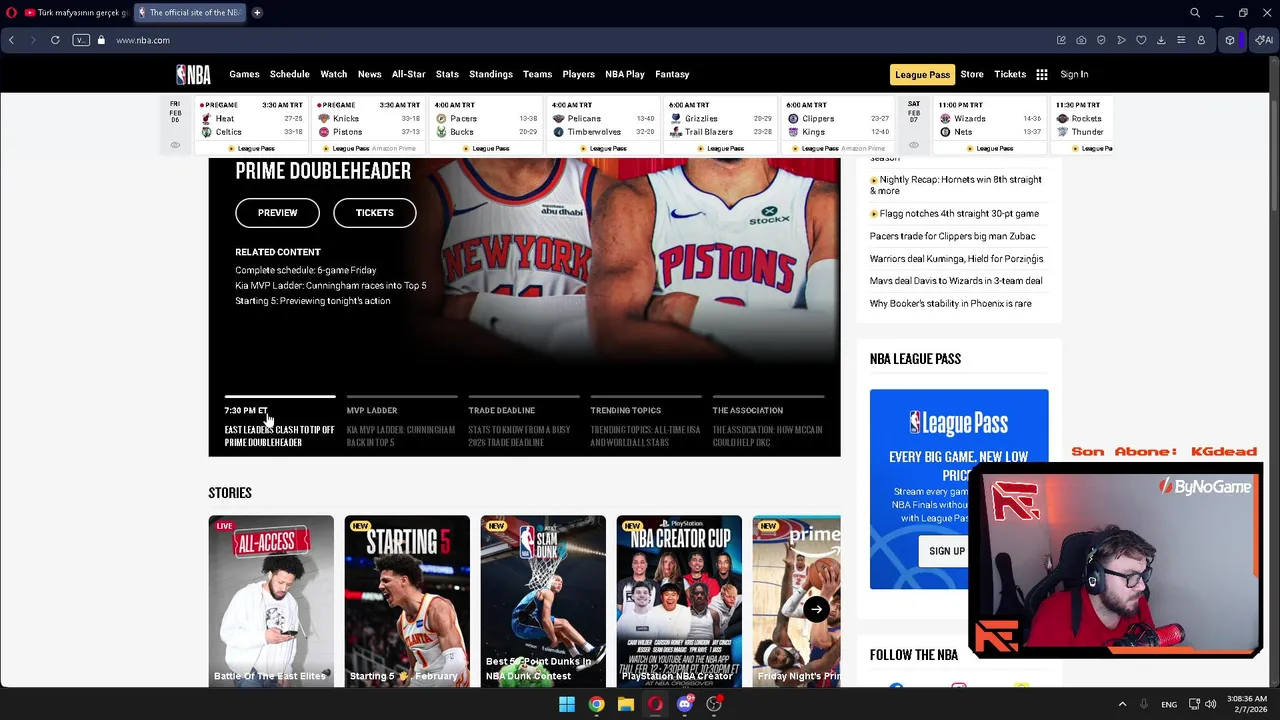Open the Teams menu
This screenshot has height=720, width=1280.
coord(537,74)
